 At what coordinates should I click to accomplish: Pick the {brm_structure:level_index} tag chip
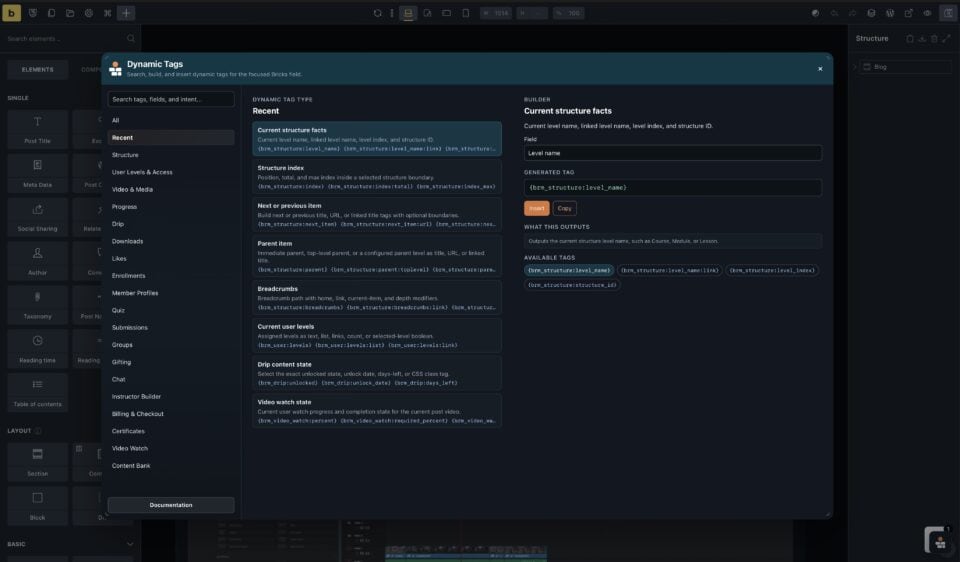[x=771, y=270]
